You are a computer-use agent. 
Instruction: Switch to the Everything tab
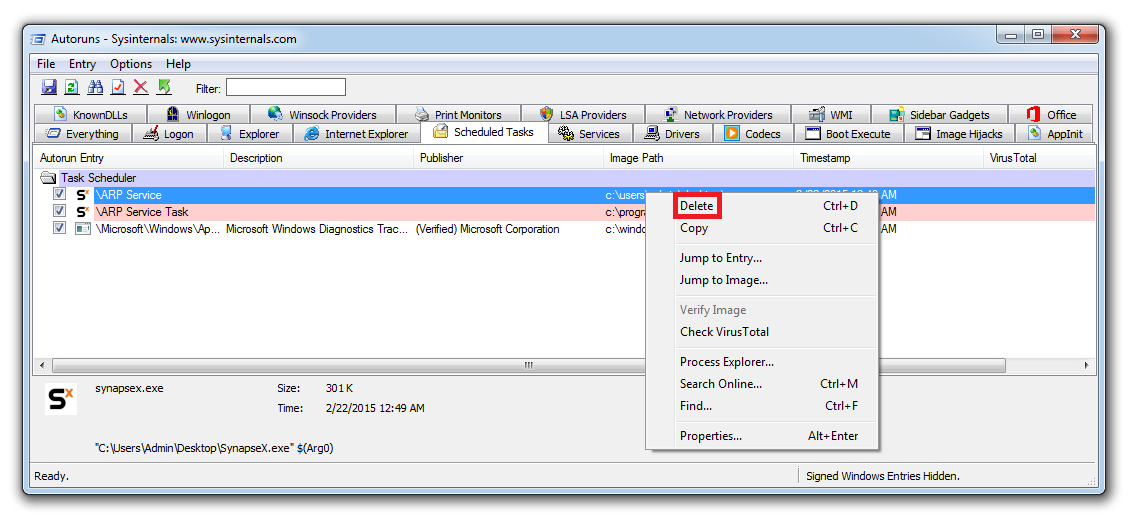coord(82,134)
